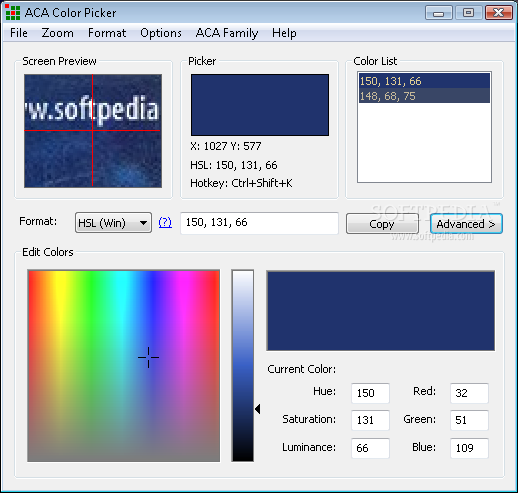This screenshot has height=493, width=518.
Task: Click the (?) format help link
Action: [x=165, y=222]
